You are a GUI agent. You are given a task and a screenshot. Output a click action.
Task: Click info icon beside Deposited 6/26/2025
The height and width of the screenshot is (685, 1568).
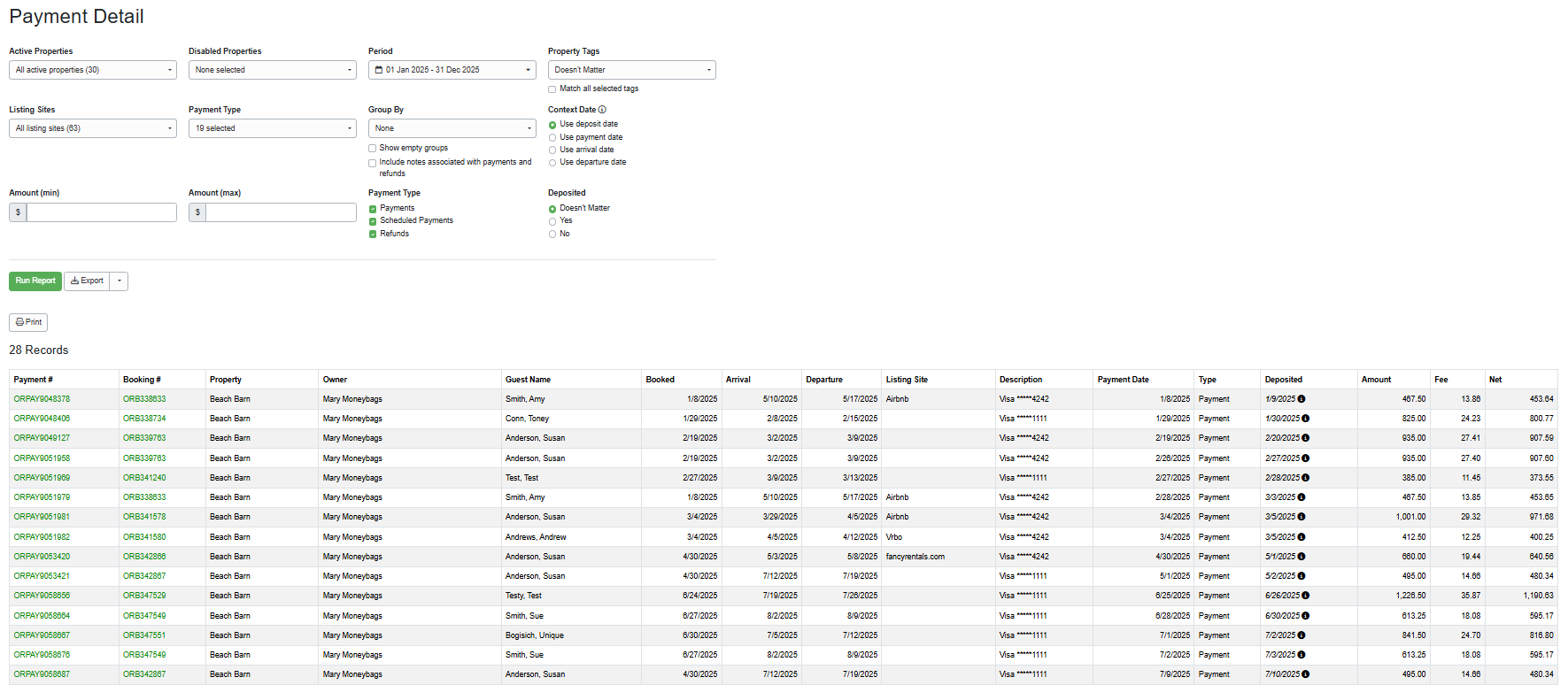1306,596
